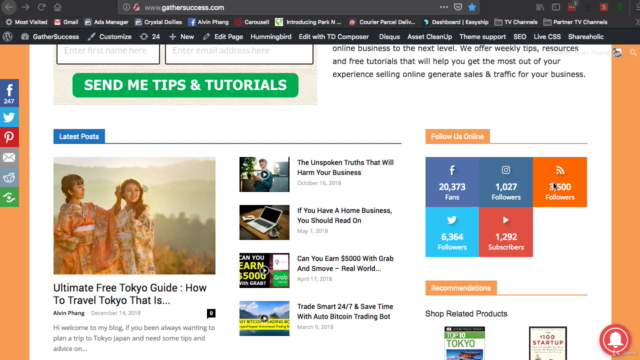Open GatherSuccess admin bar menu
Image resolution: width=640 pixels, height=360 pixels.
(x=50, y=37)
